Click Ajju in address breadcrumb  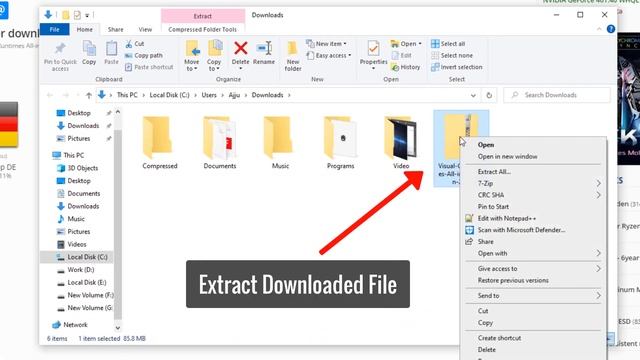pos(234,95)
